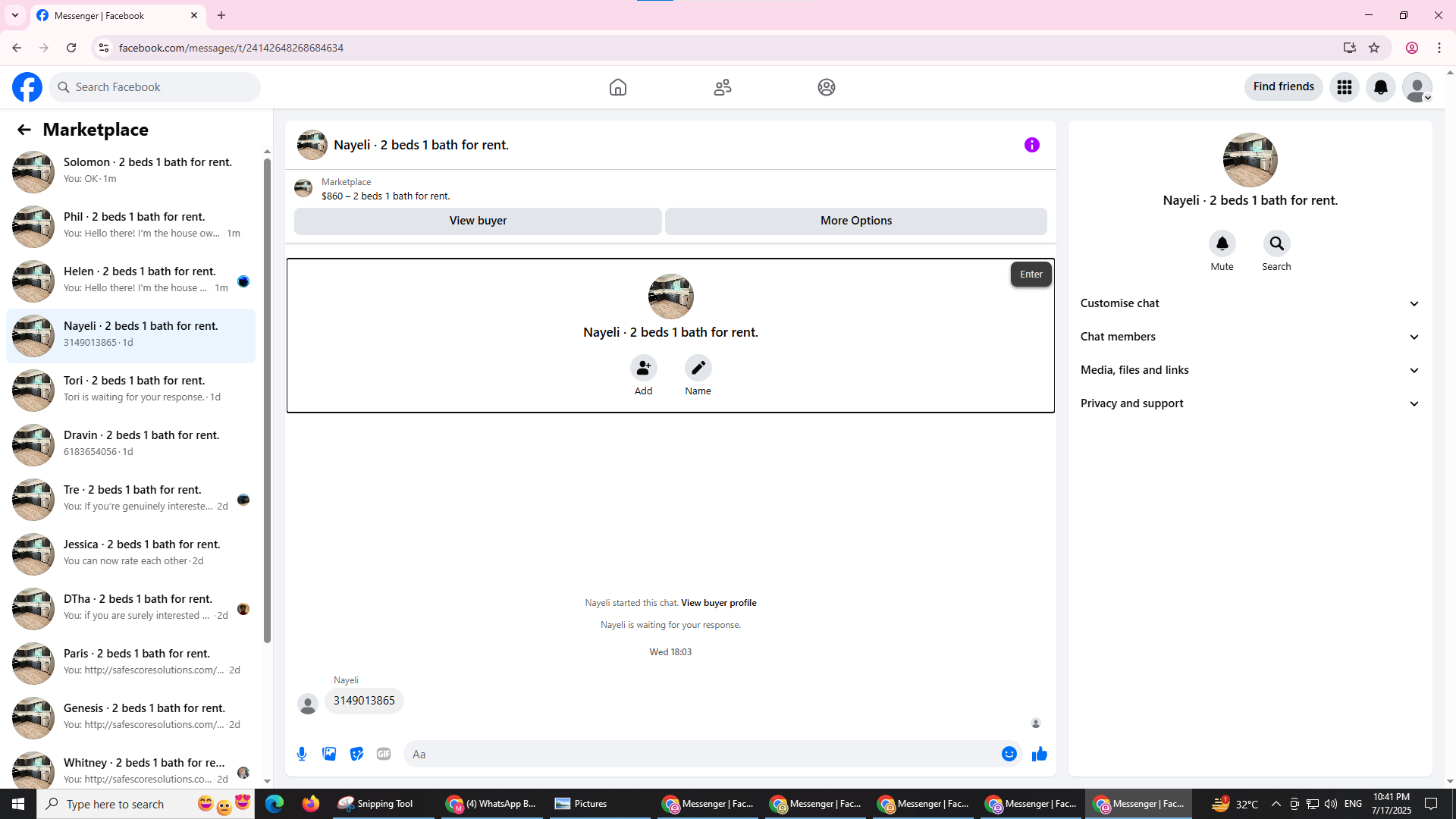Choose a GIF icon
This screenshot has width=1456, height=819.
tap(384, 755)
